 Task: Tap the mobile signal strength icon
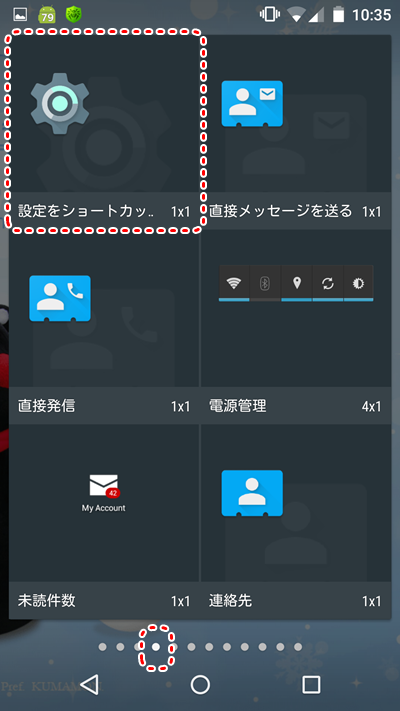click(316, 15)
